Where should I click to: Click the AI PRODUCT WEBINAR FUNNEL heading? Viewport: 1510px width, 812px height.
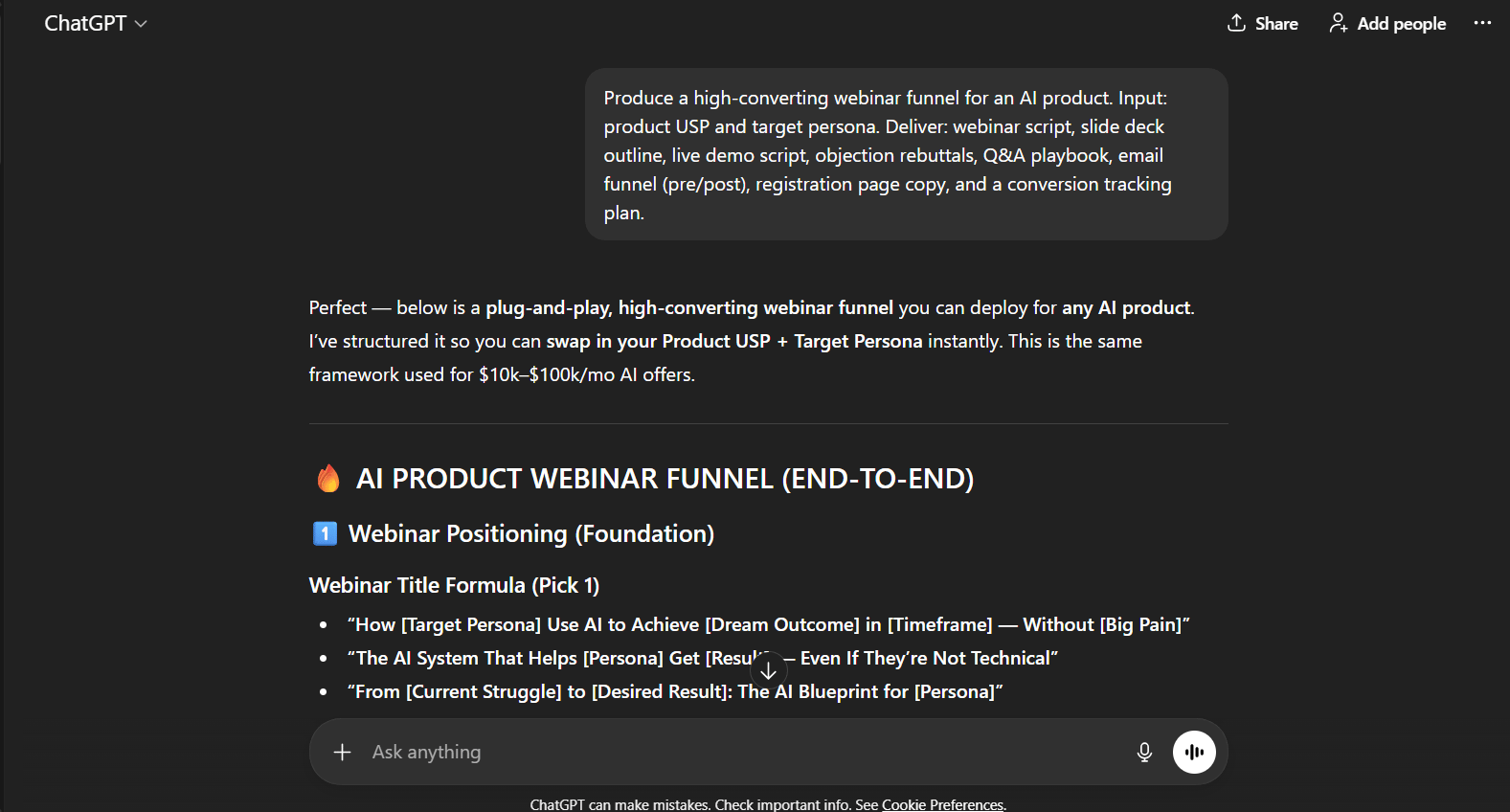point(665,478)
